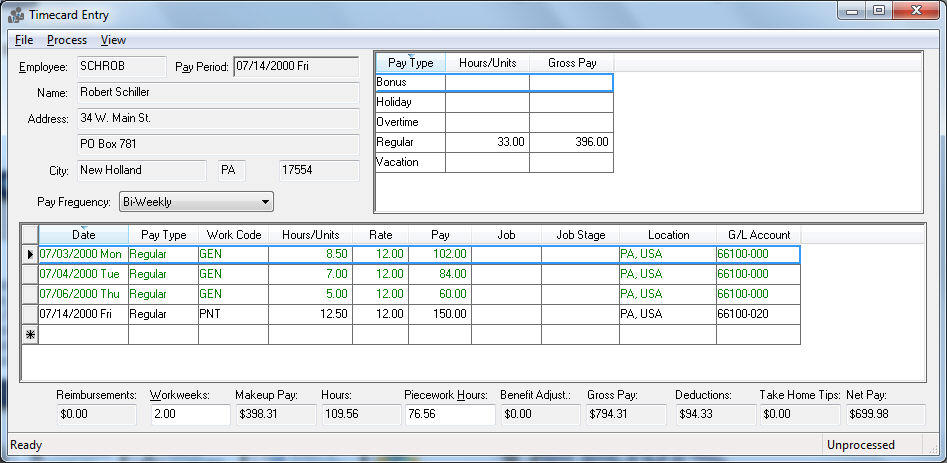Screen dimensions: 947x463
Task: Click the Timecard Entry title bar icon
Action: pos(16,15)
